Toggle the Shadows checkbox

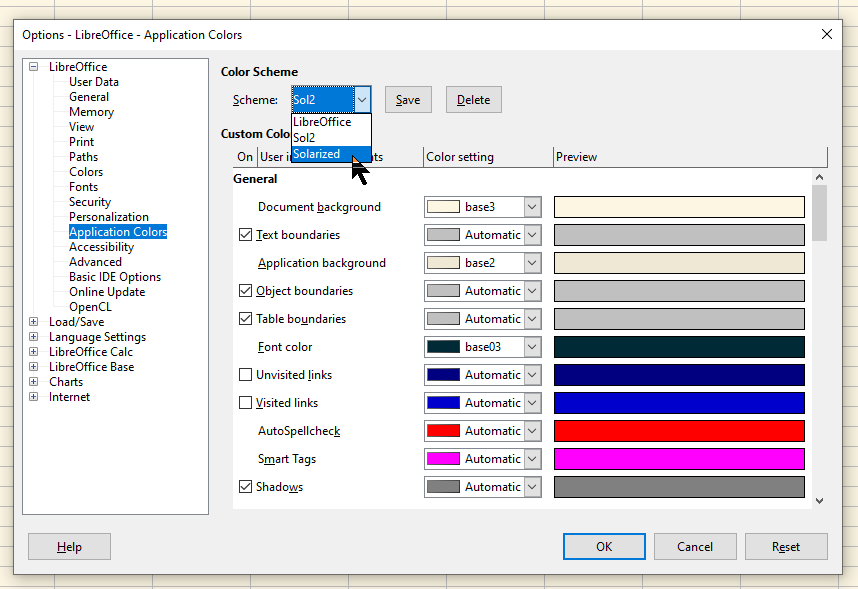[x=246, y=487]
